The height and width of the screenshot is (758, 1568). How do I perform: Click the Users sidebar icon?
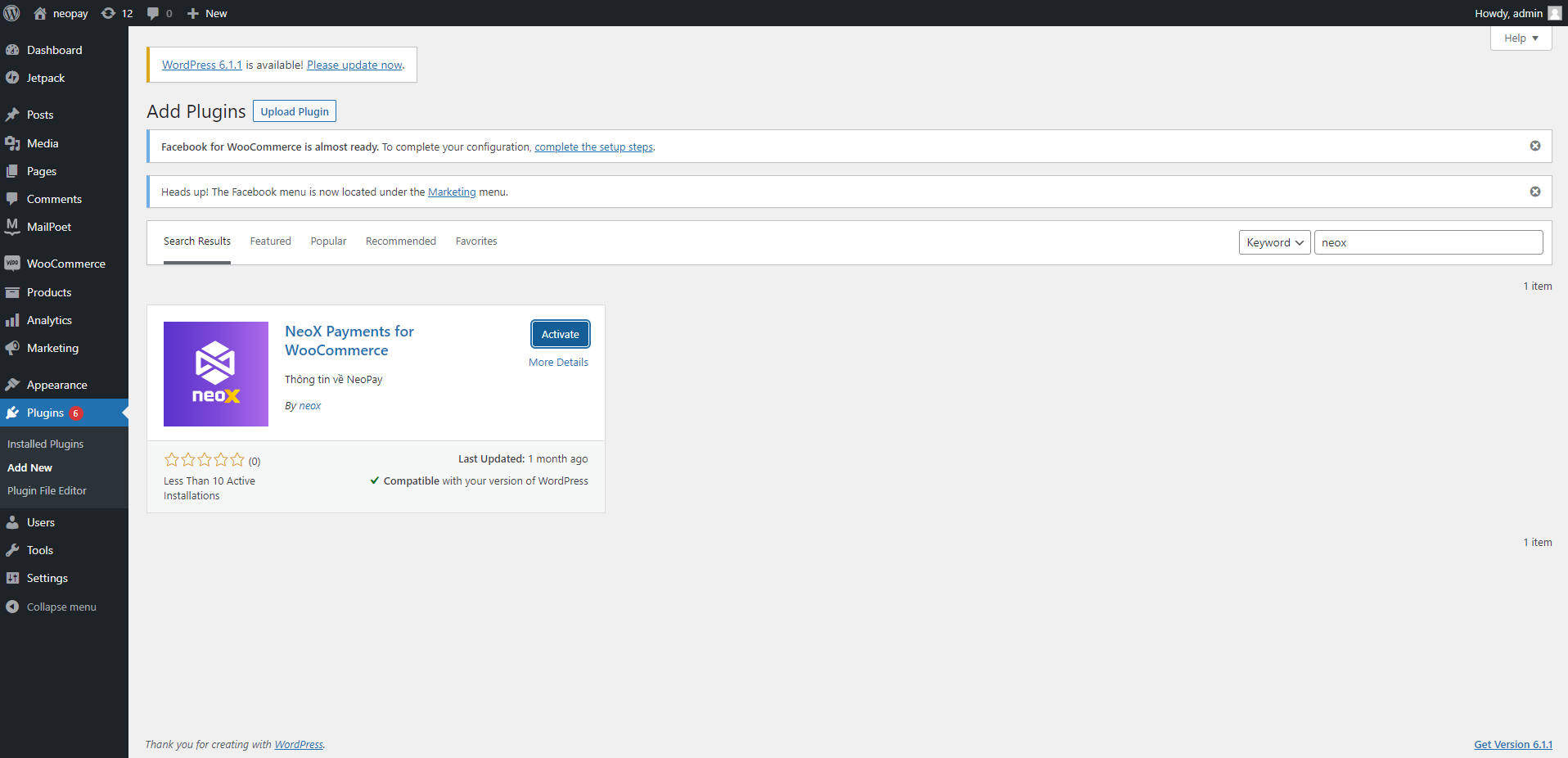12,522
